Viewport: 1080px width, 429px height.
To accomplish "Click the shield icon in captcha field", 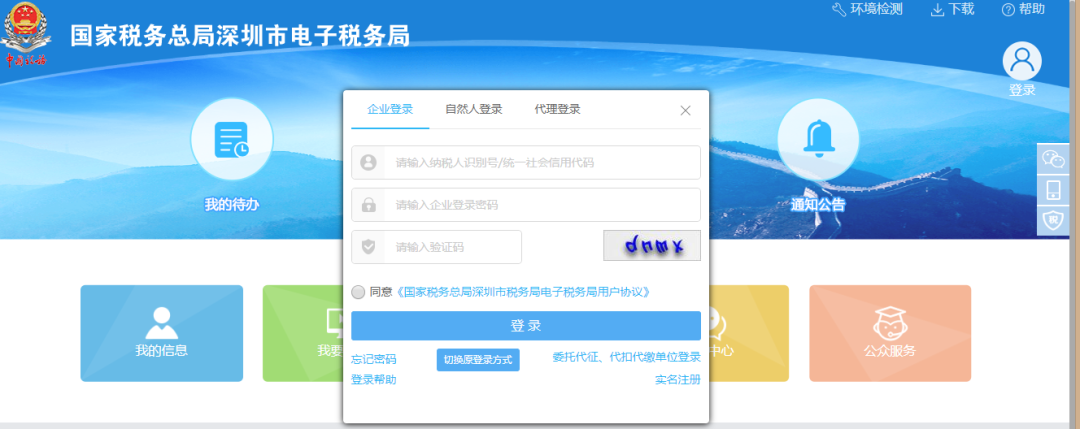I will click(x=368, y=247).
